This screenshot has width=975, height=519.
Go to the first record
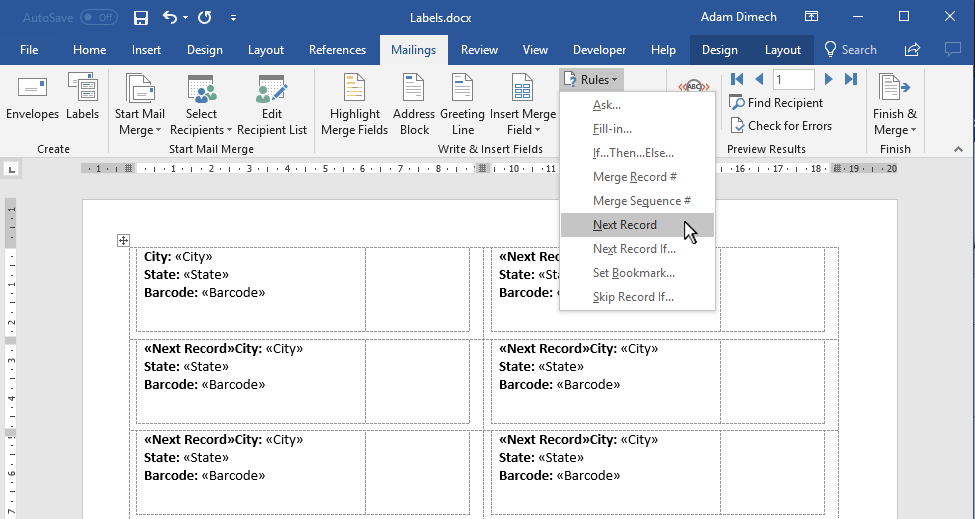point(737,79)
